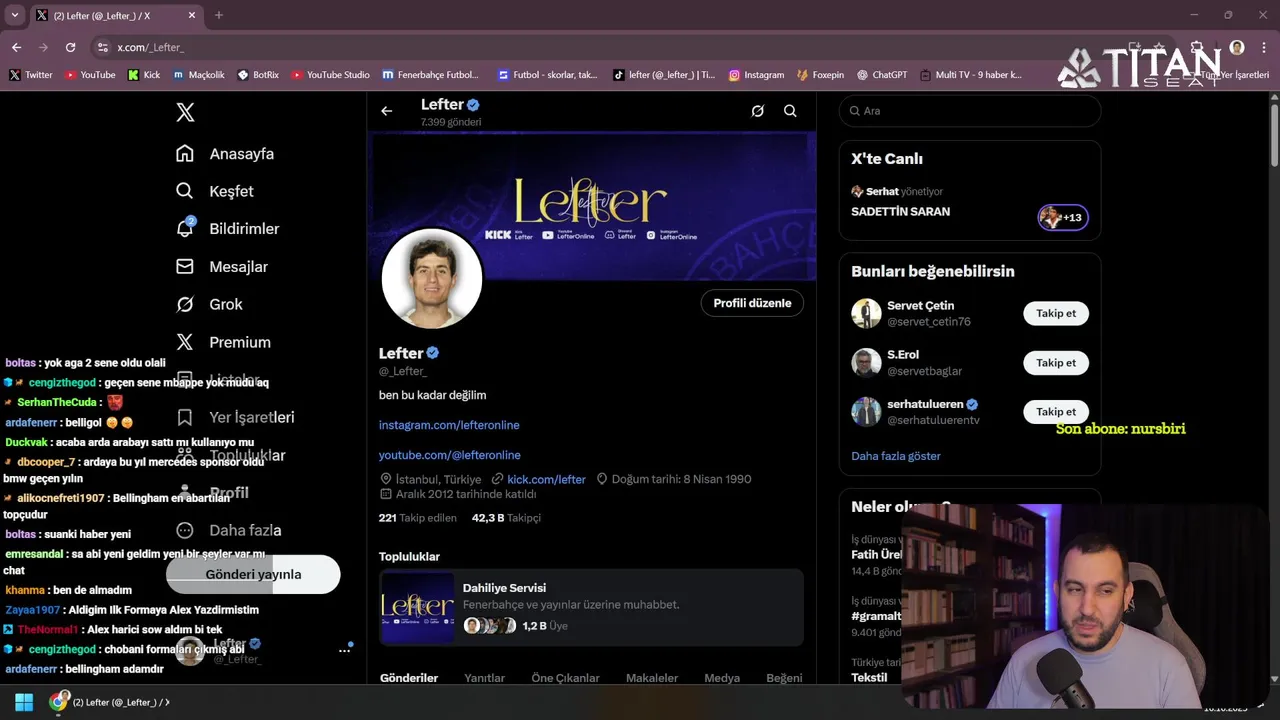The image size is (1280, 720).
Task: Open serhatulueren avatar
Action: 866,412
